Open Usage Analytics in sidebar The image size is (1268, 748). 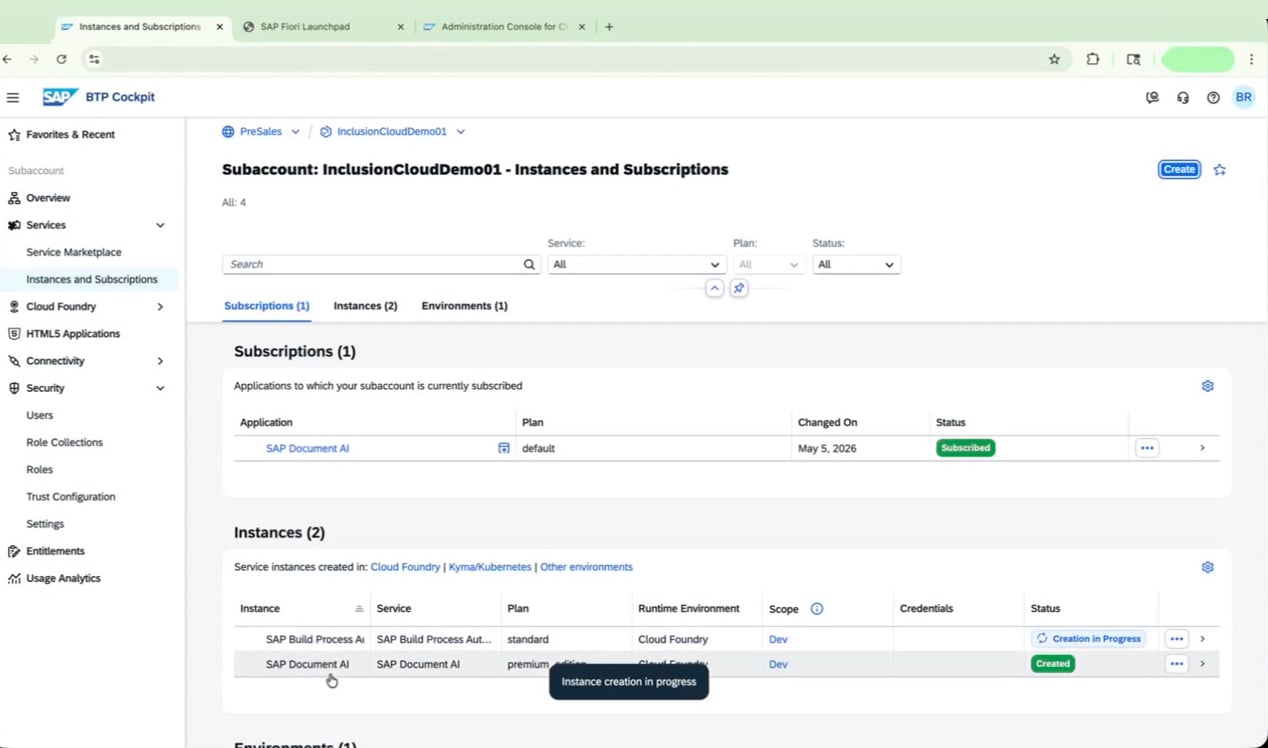63,578
